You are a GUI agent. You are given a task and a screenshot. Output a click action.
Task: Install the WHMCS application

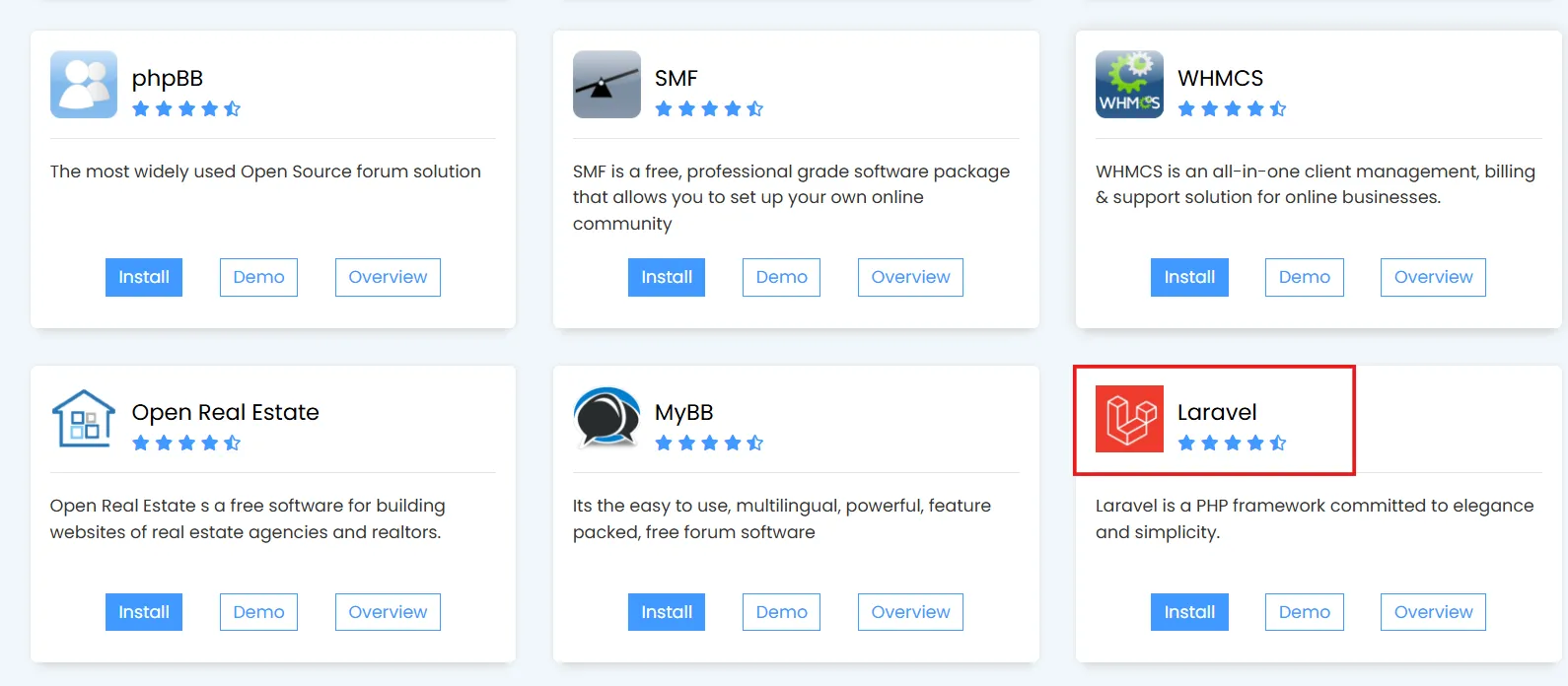1189,277
